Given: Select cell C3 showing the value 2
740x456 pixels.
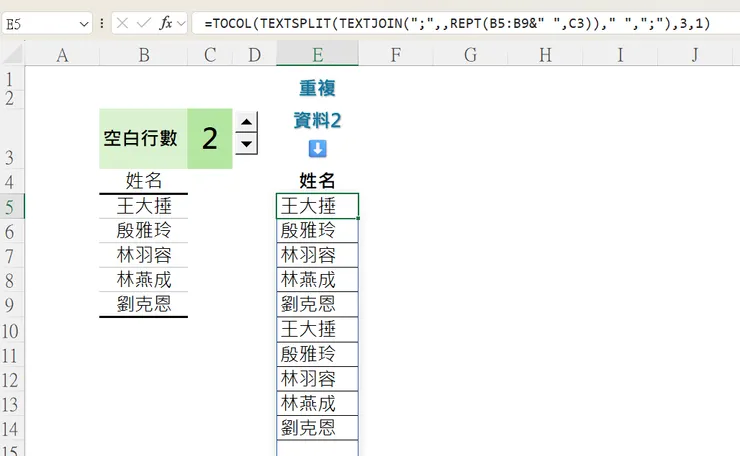Looking at the screenshot, I should [x=210, y=138].
